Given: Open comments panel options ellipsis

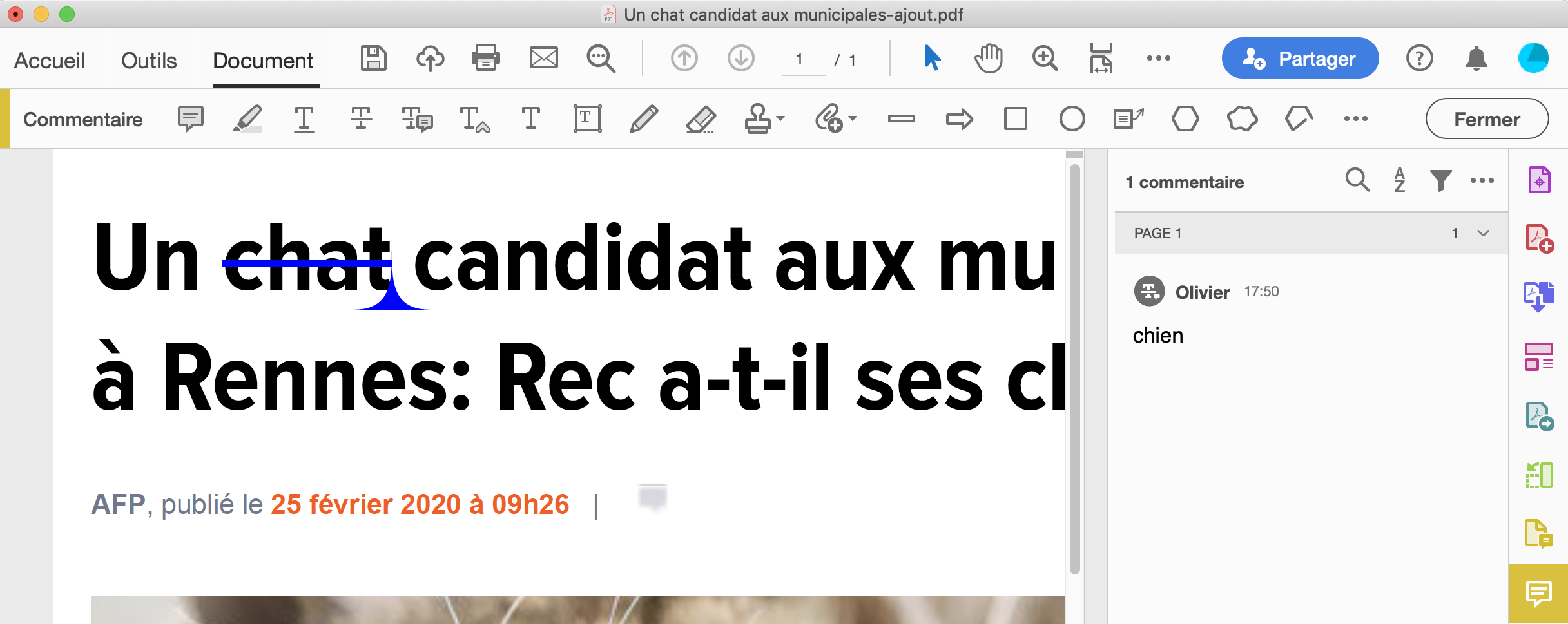Looking at the screenshot, I should pyautogui.click(x=1482, y=180).
